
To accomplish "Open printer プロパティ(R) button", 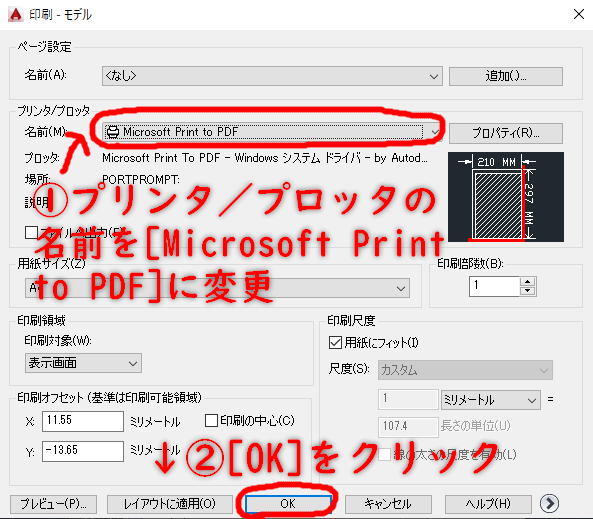I will [506, 133].
